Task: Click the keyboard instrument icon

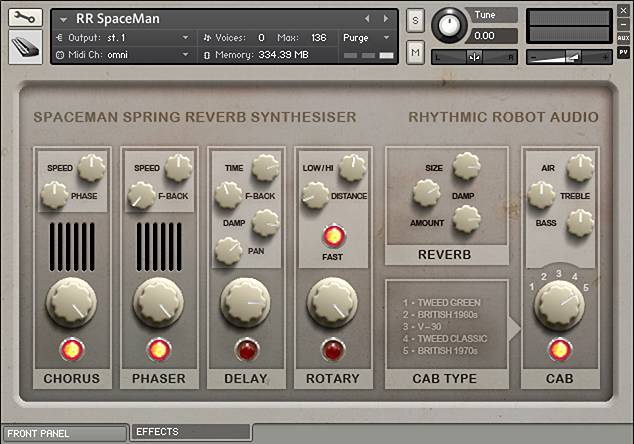Action: 25,47
